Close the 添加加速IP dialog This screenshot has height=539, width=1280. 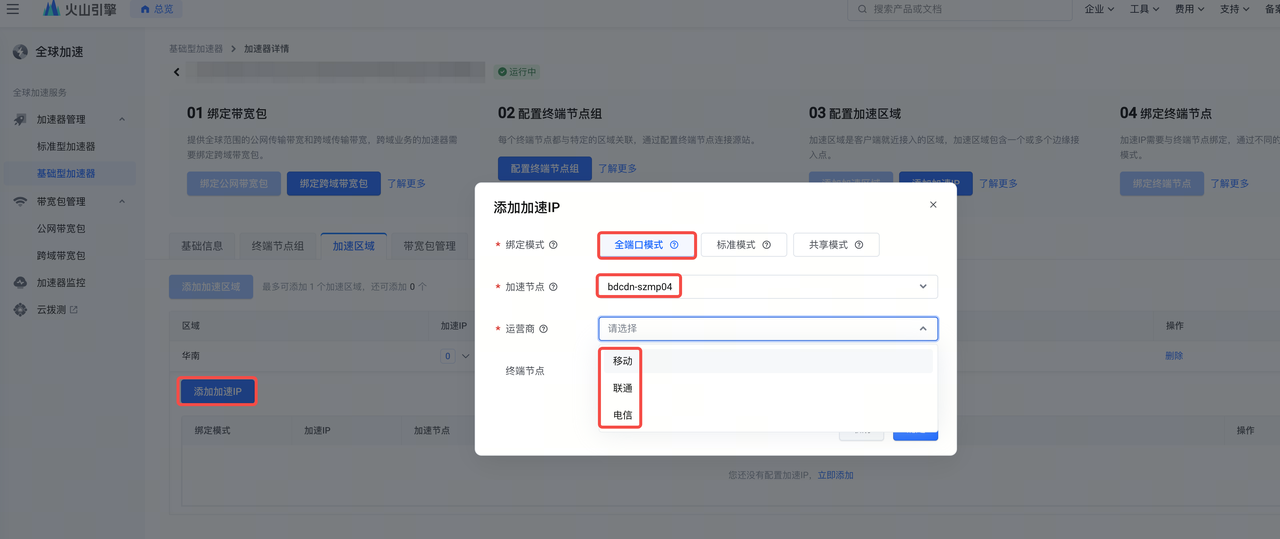click(x=933, y=205)
